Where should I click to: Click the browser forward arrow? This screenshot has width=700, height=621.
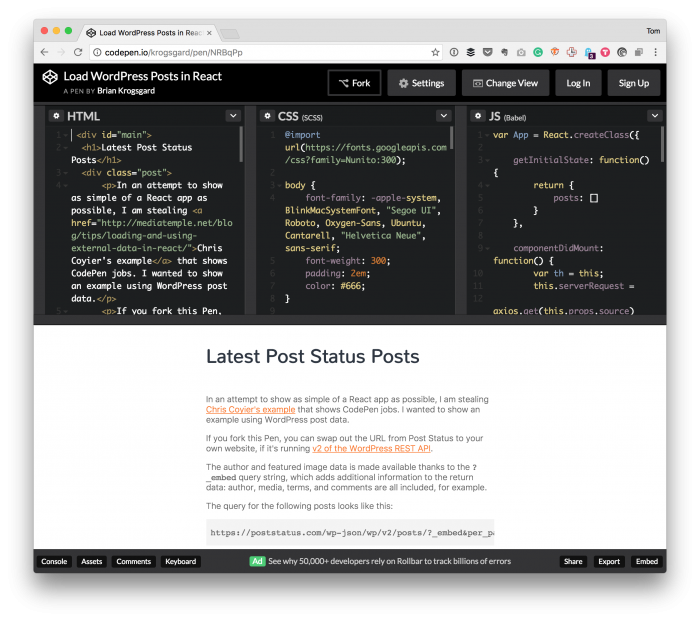coord(61,52)
